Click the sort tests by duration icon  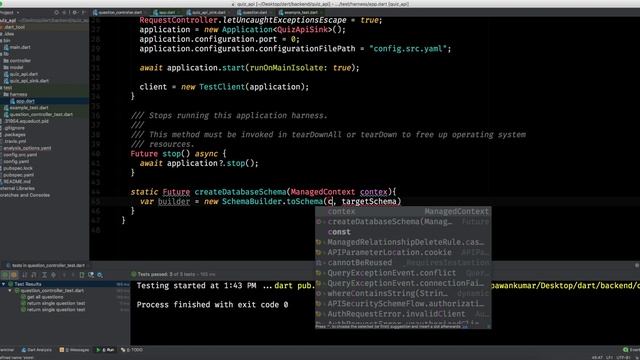[34, 275]
